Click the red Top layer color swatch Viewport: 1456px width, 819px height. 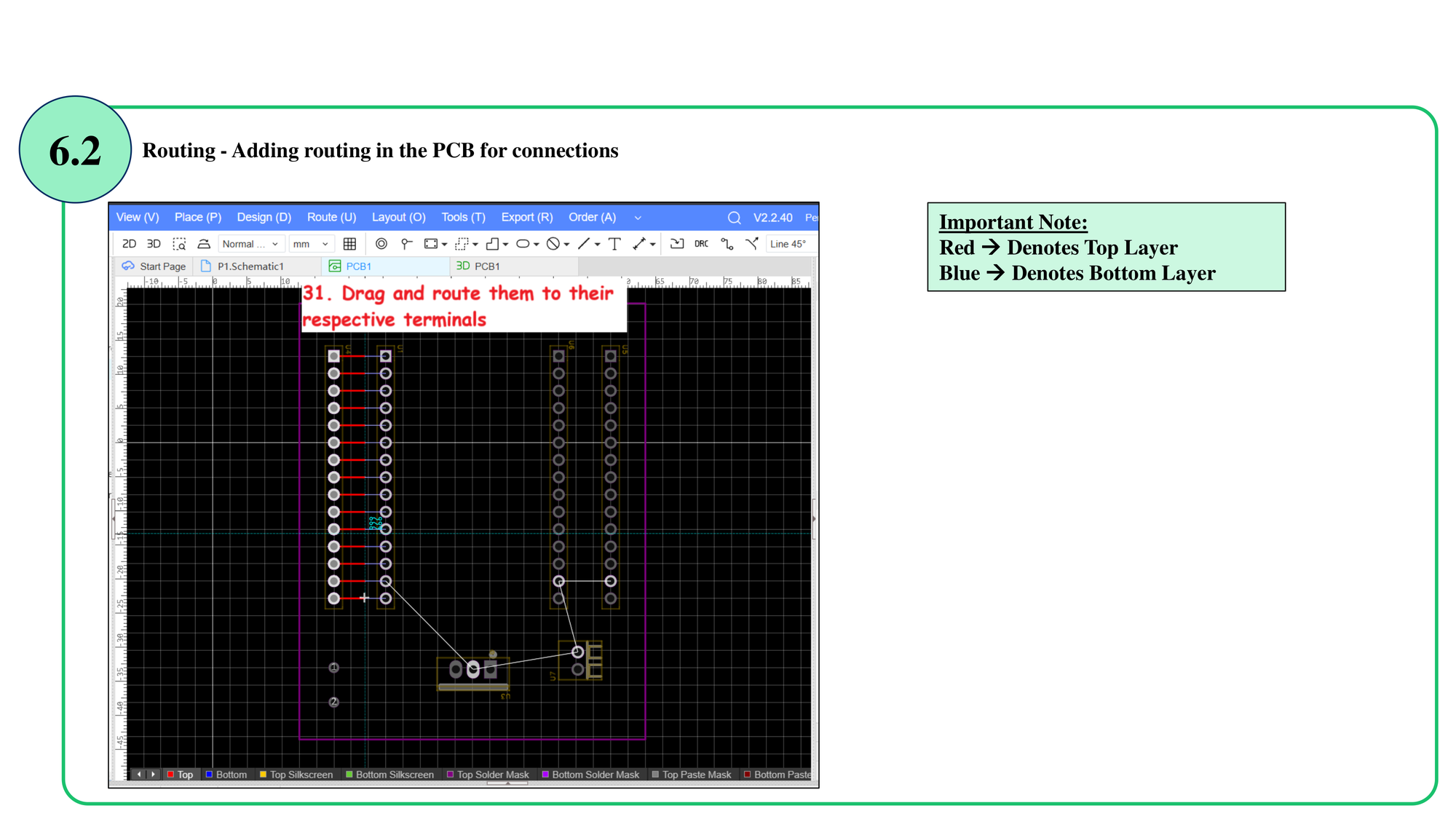(x=170, y=775)
